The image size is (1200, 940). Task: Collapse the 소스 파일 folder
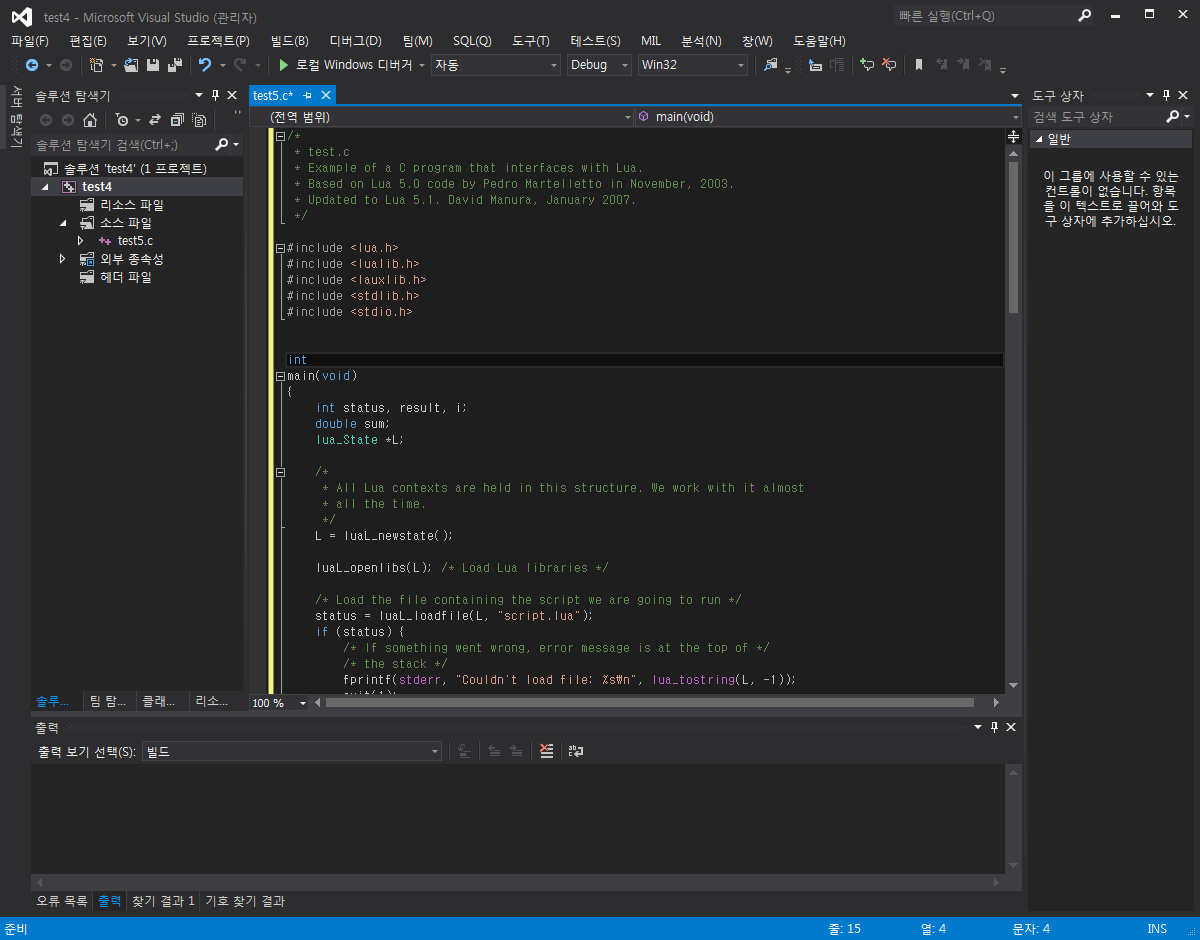pos(63,223)
